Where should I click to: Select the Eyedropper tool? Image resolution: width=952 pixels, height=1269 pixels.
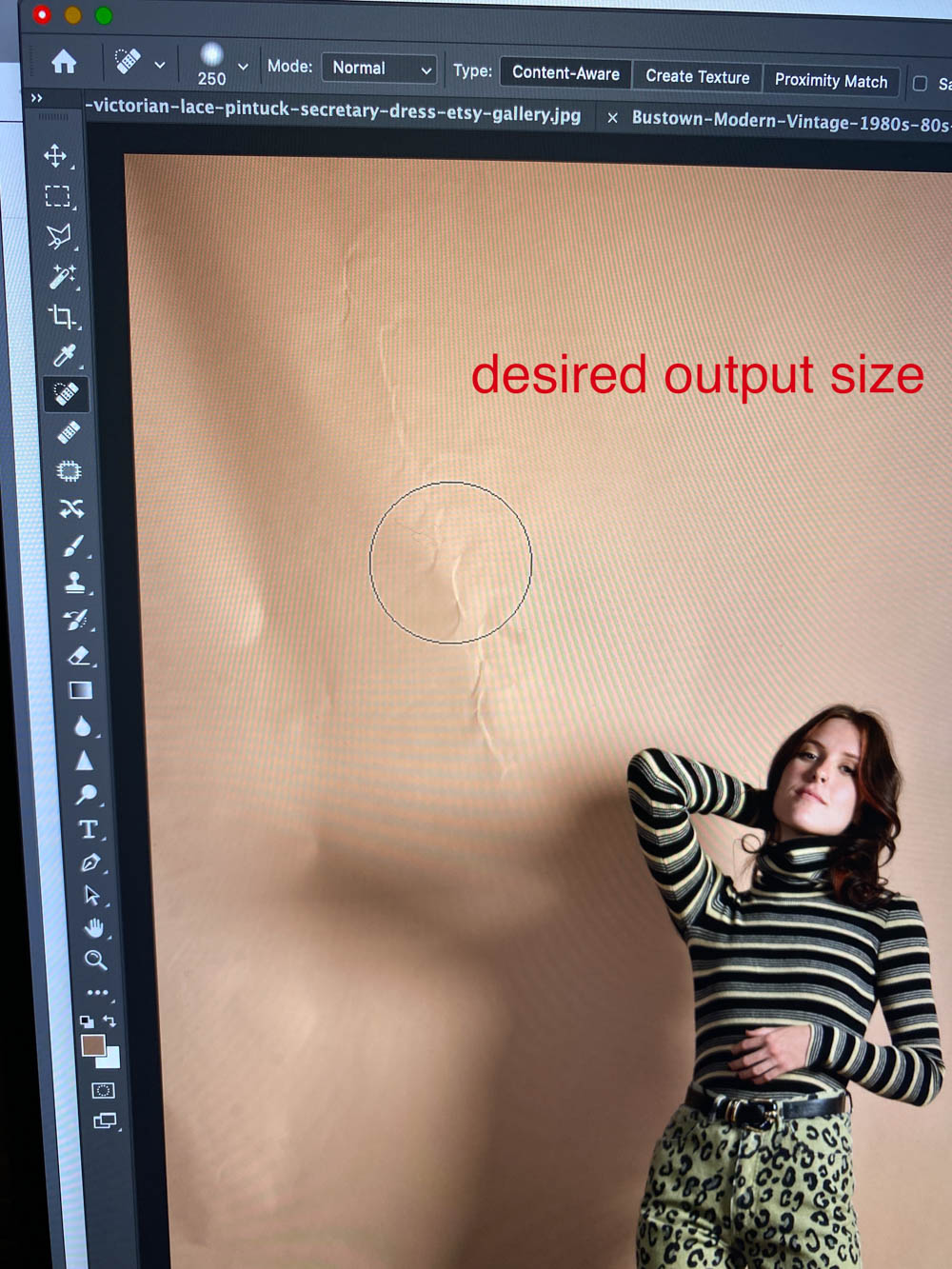[x=64, y=356]
